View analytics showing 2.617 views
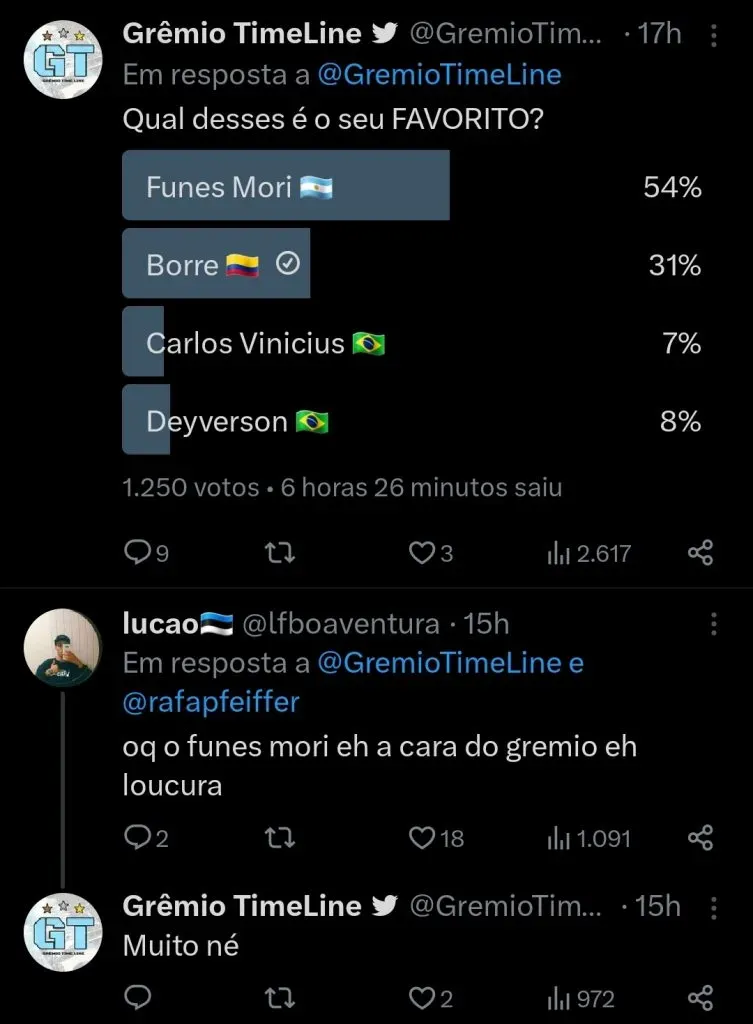 click(589, 552)
